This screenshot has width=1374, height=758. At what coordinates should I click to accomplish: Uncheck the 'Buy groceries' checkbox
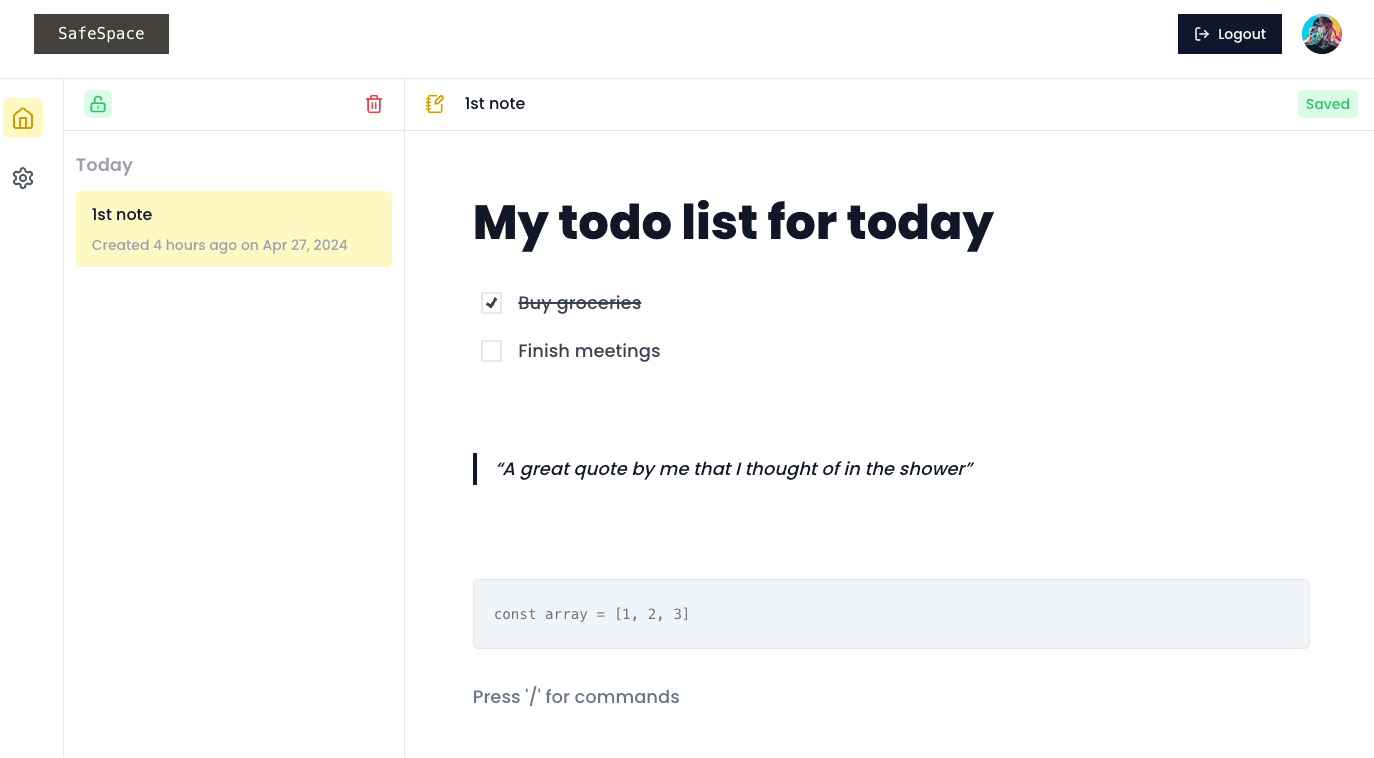[x=491, y=302]
